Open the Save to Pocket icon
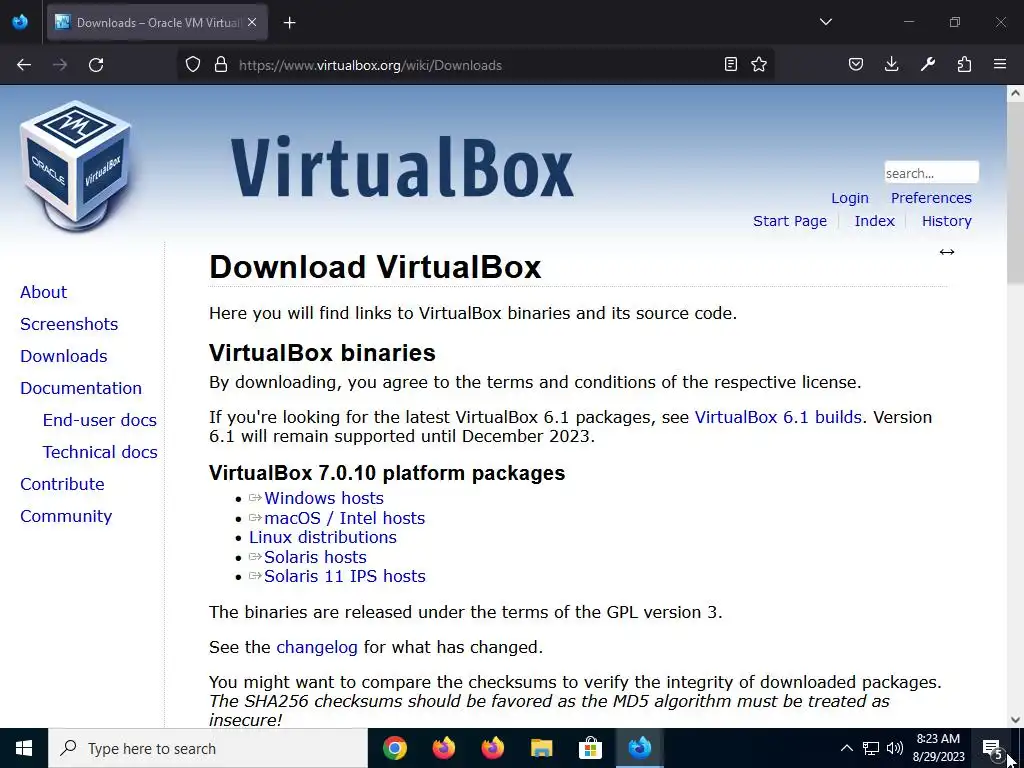1024x768 pixels. click(x=856, y=65)
